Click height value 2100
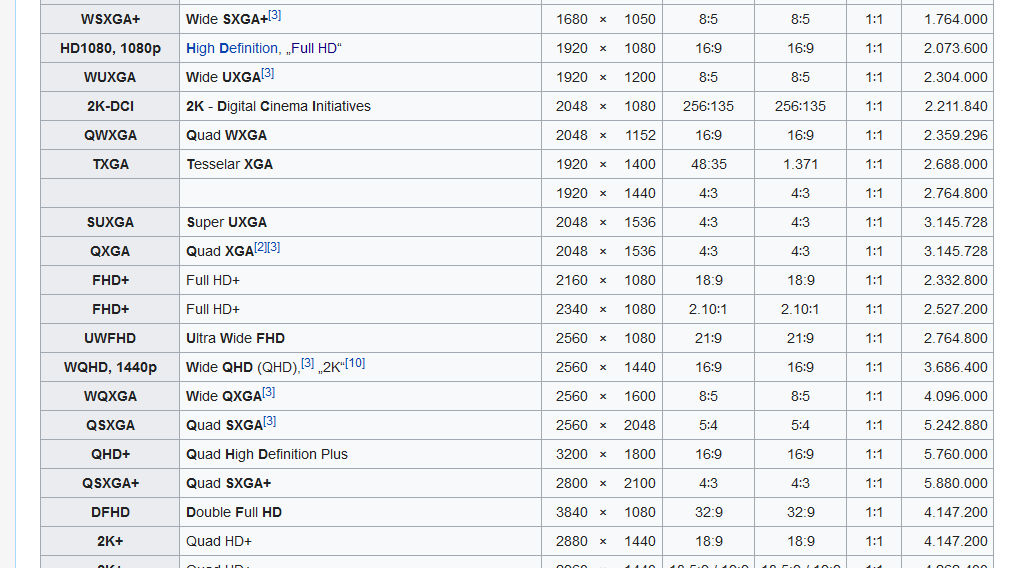 [x=640, y=483]
